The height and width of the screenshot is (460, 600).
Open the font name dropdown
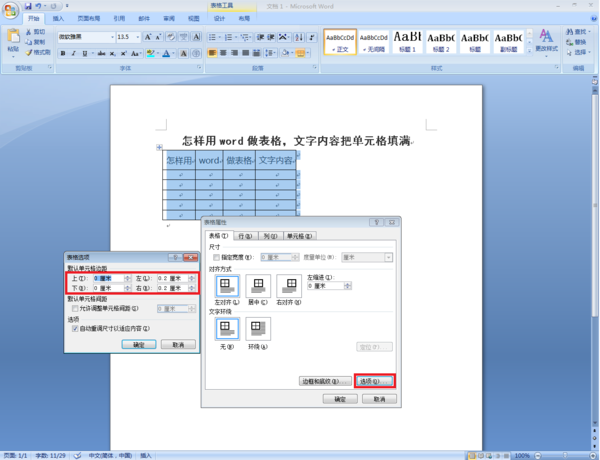[112, 37]
